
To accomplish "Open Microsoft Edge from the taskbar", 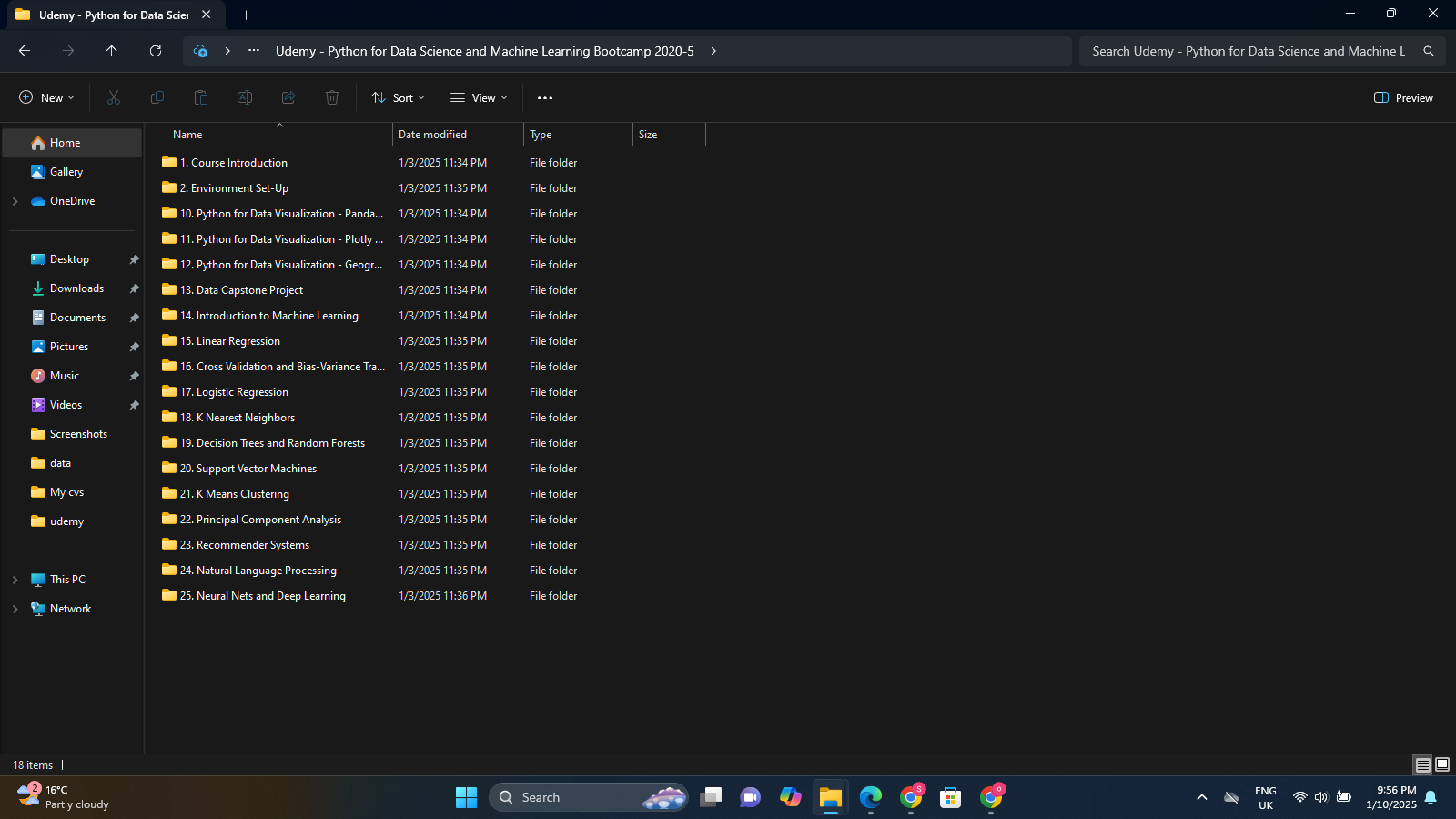I will (871, 797).
